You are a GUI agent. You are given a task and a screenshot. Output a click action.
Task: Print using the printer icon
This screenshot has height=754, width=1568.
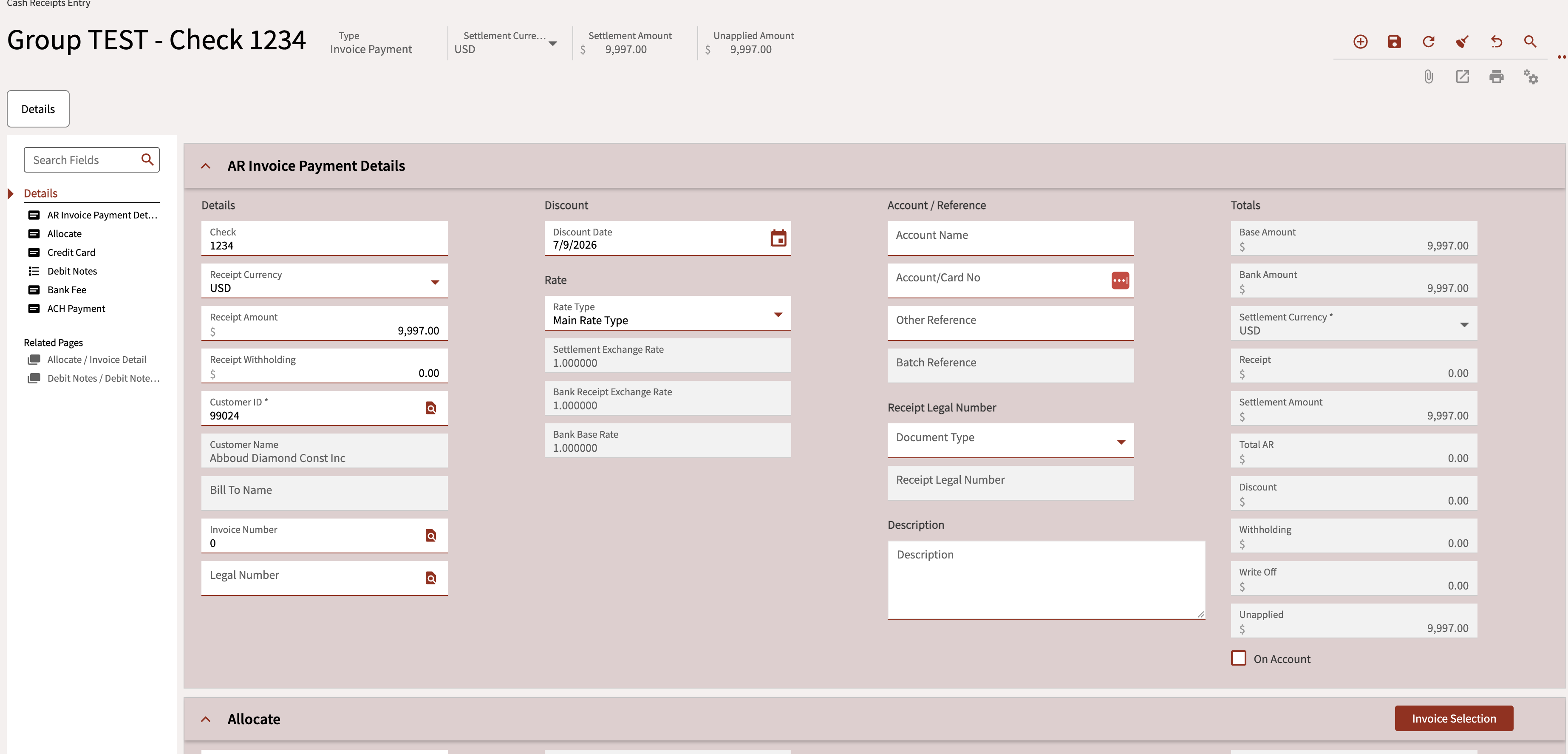[x=1496, y=77]
